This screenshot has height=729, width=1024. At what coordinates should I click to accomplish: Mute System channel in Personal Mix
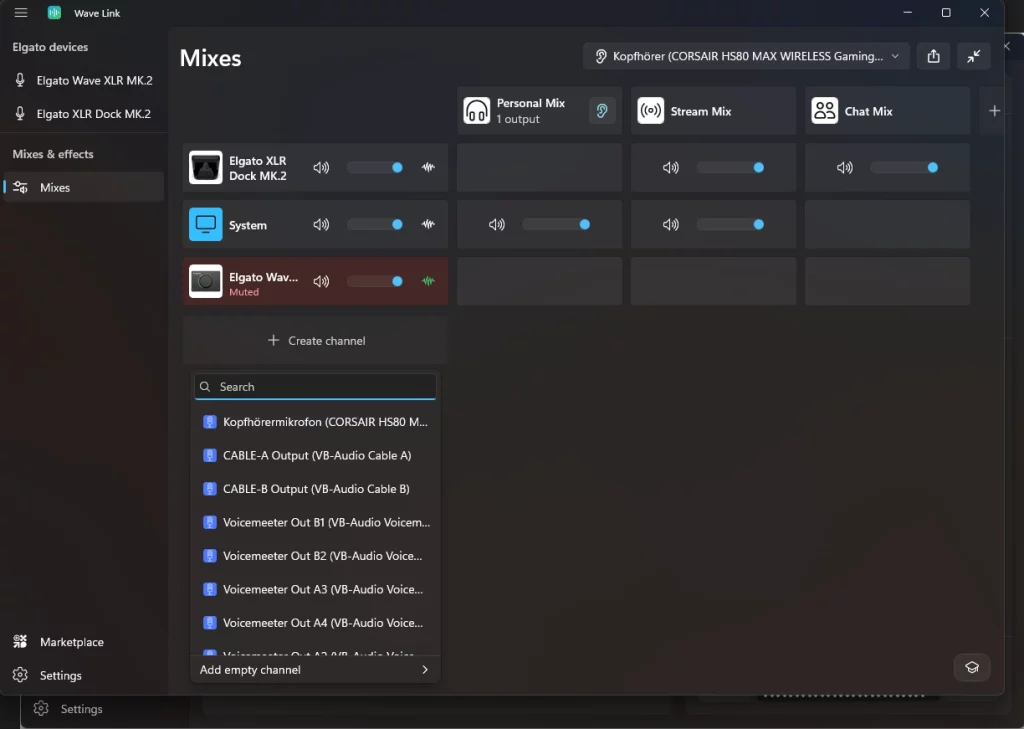coord(496,225)
